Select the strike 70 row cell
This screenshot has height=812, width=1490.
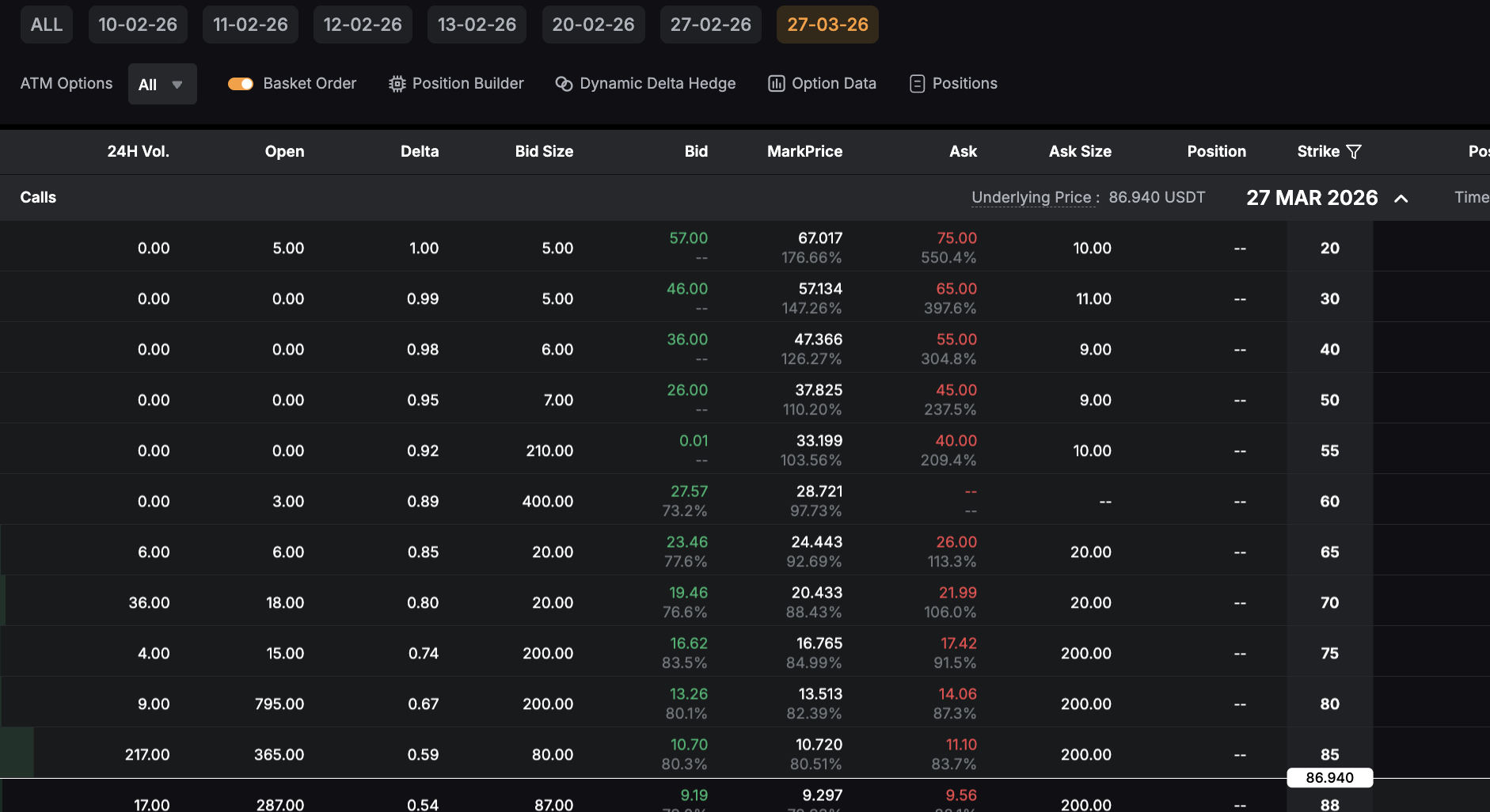click(1329, 603)
